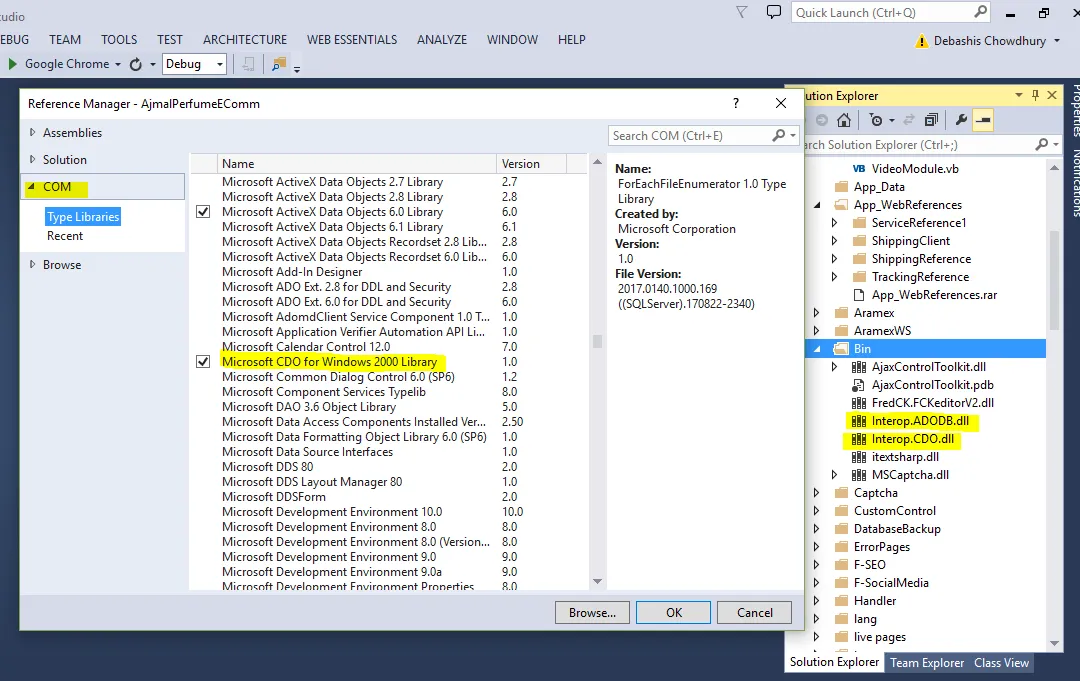Viewport: 1080px width, 681px height.
Task: Click the Cancel button
Action: (754, 613)
